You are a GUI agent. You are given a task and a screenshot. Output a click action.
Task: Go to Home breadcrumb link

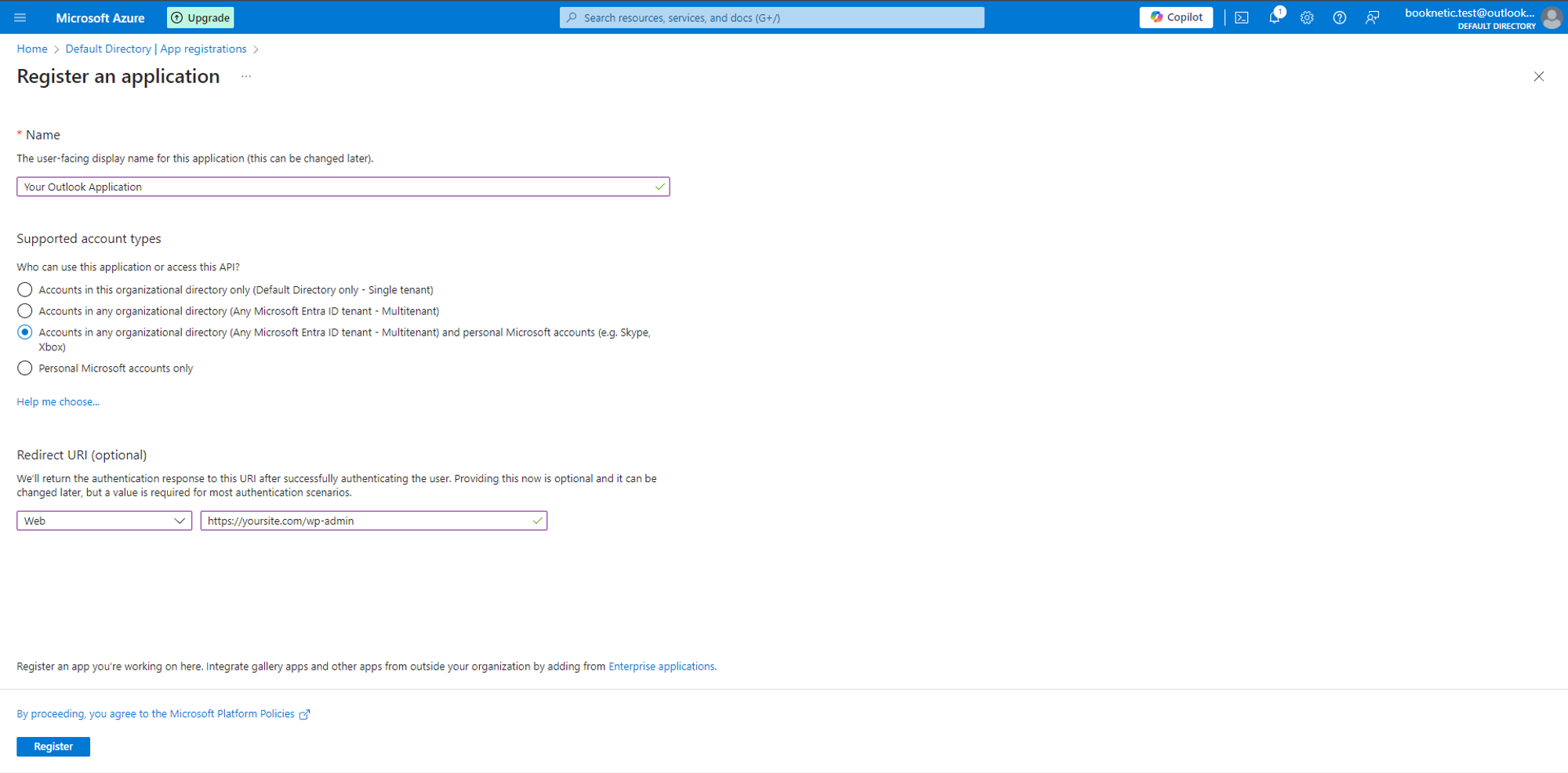coord(32,49)
